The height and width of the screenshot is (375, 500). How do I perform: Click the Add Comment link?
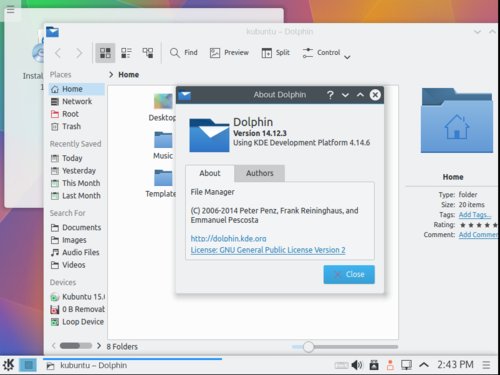479,235
